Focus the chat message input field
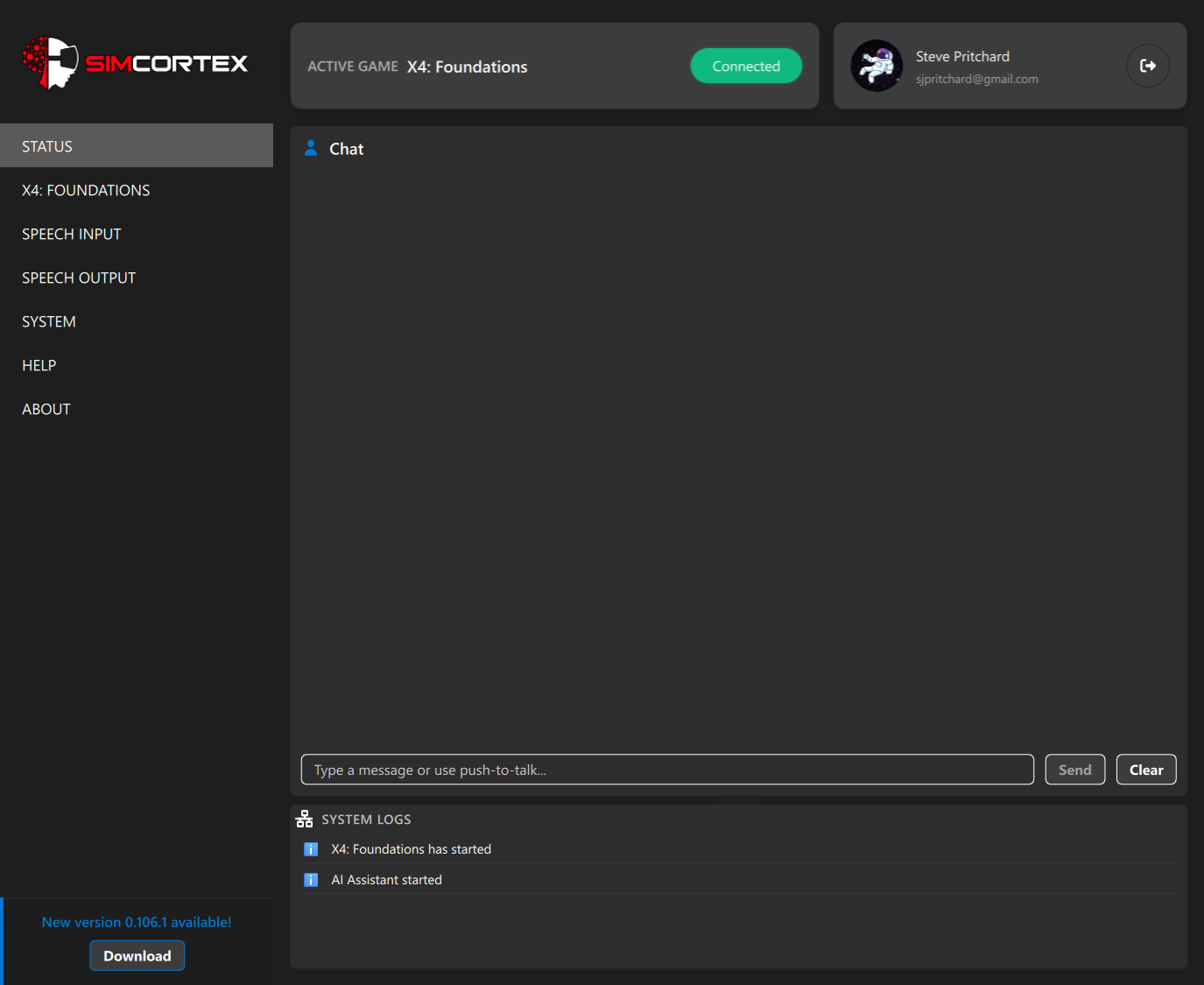This screenshot has width=1204, height=985. pos(667,770)
